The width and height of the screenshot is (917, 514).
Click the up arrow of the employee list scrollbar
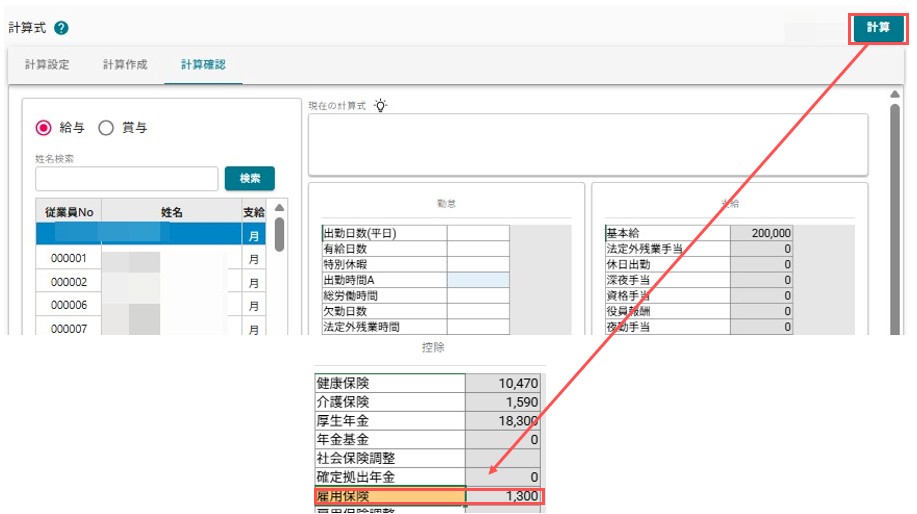280,208
